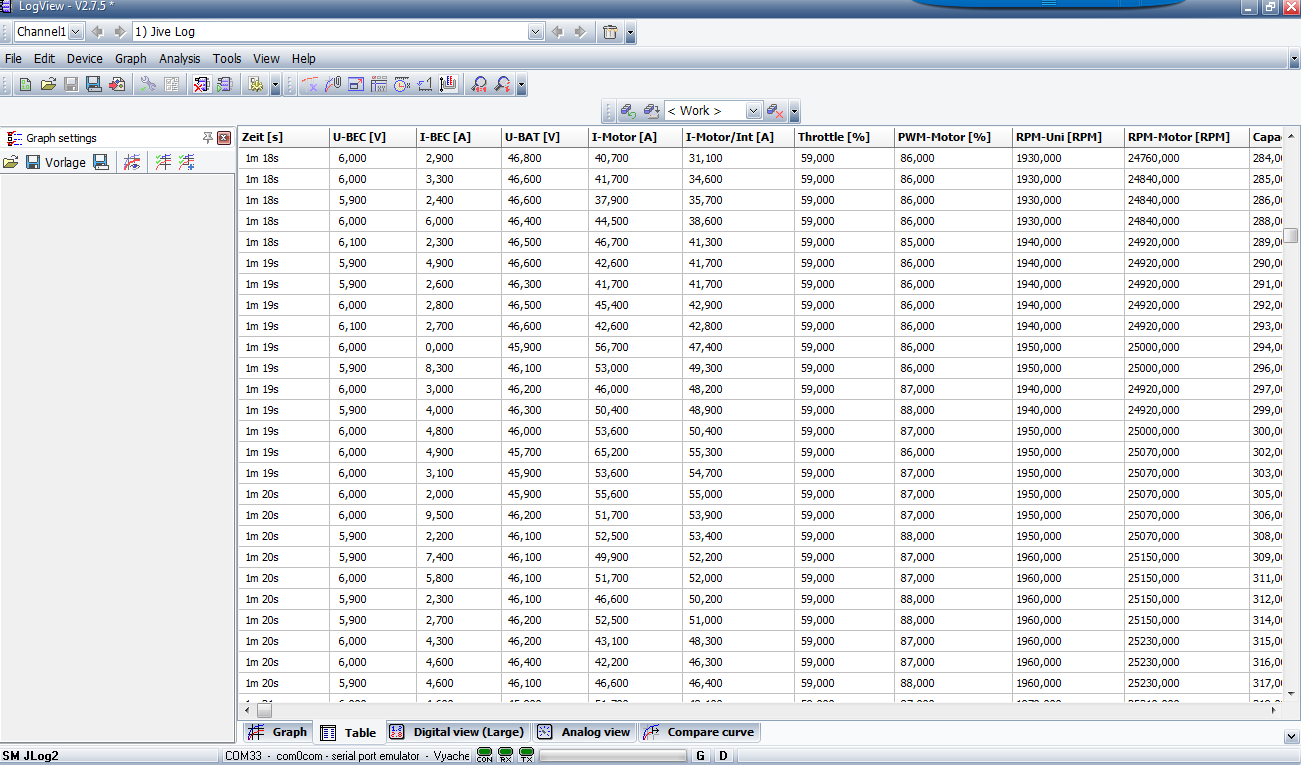Click the blue Save As disk icon
Screen dimensions: 1301x765
[94, 85]
